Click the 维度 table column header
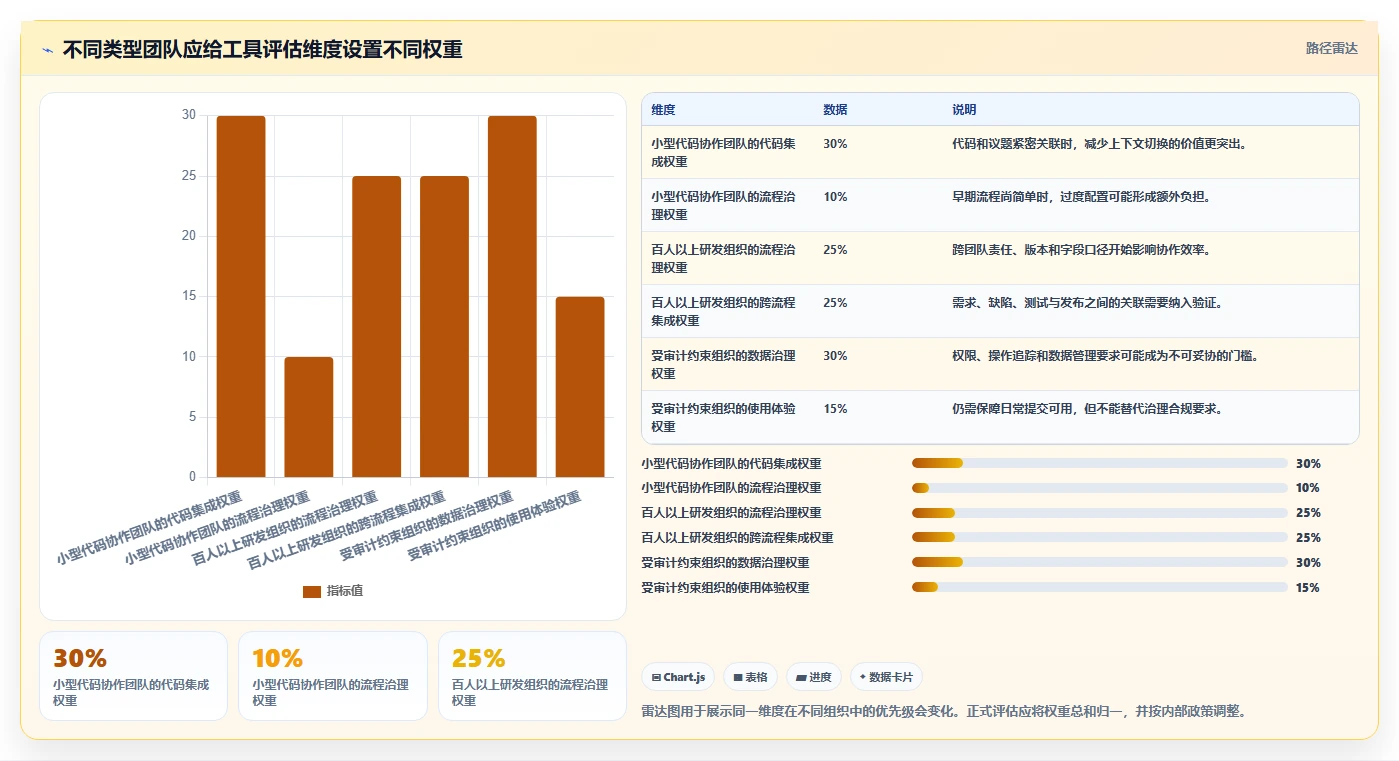Image resolution: width=1399 pixels, height=761 pixels. point(663,110)
